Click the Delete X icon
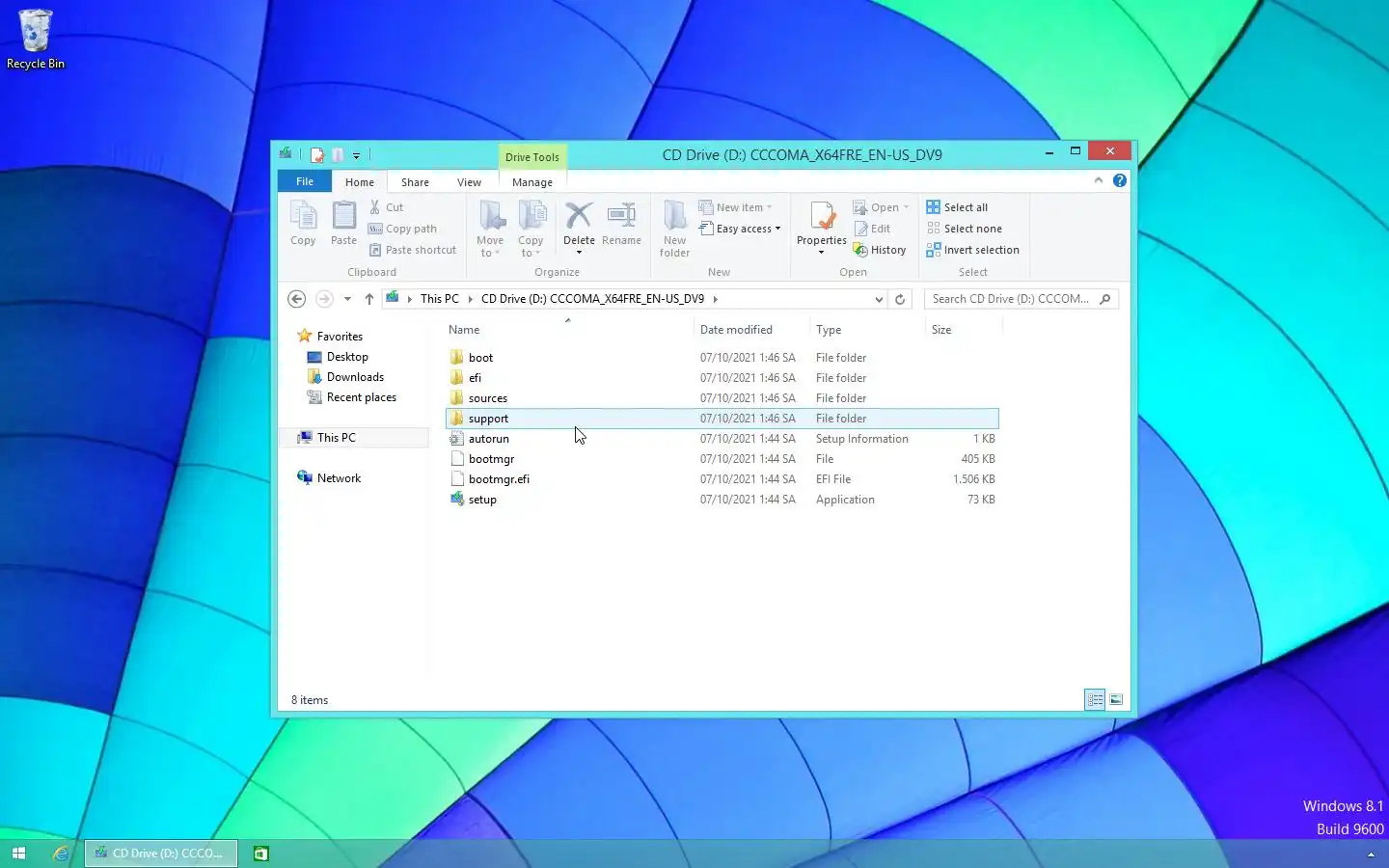1389x868 pixels. (579, 216)
